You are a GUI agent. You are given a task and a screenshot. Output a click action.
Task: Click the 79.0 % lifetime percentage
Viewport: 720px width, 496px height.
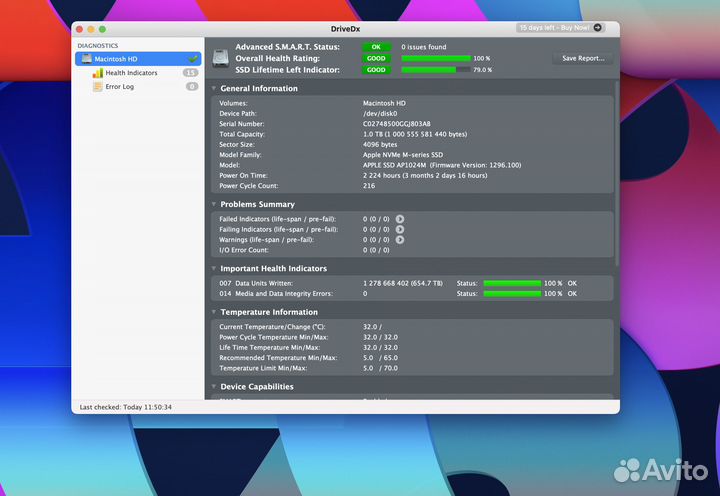pyautogui.click(x=483, y=70)
